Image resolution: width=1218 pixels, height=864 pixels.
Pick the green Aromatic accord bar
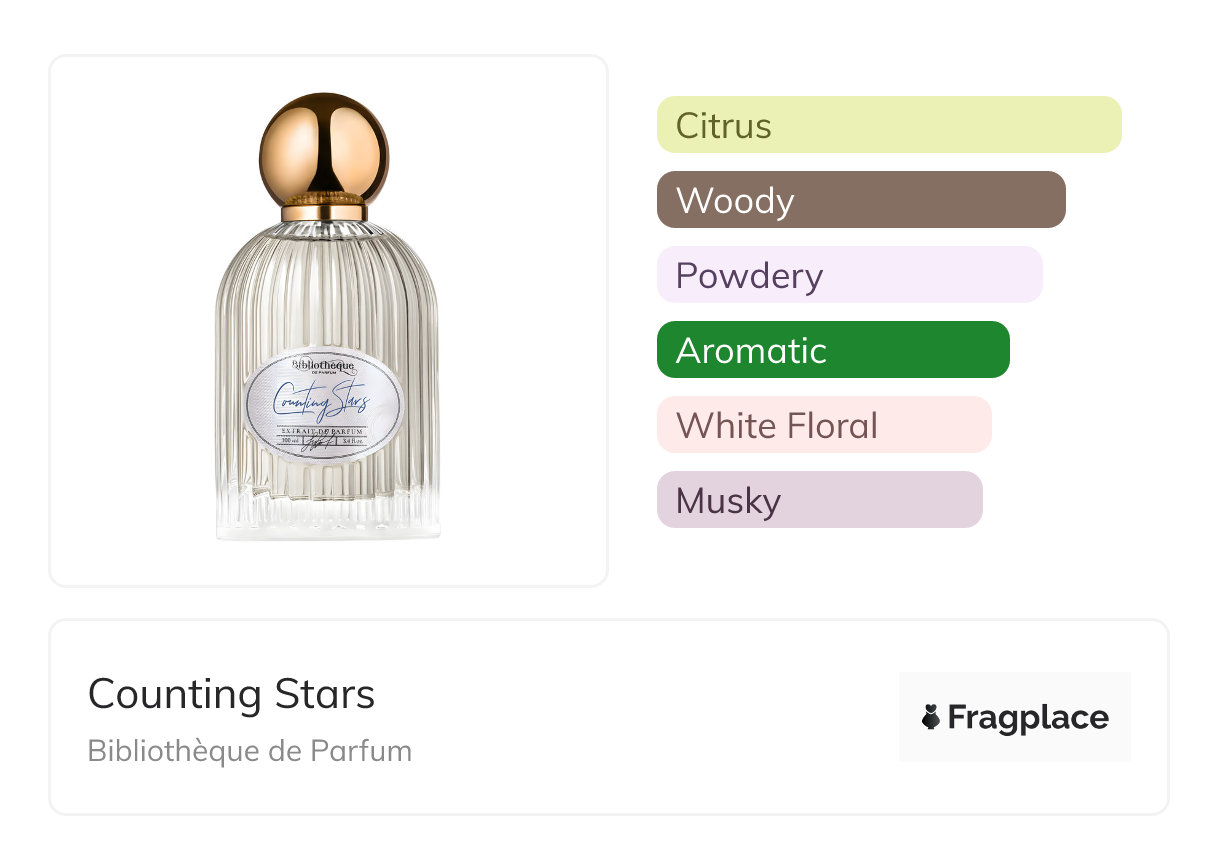pyautogui.click(x=832, y=350)
